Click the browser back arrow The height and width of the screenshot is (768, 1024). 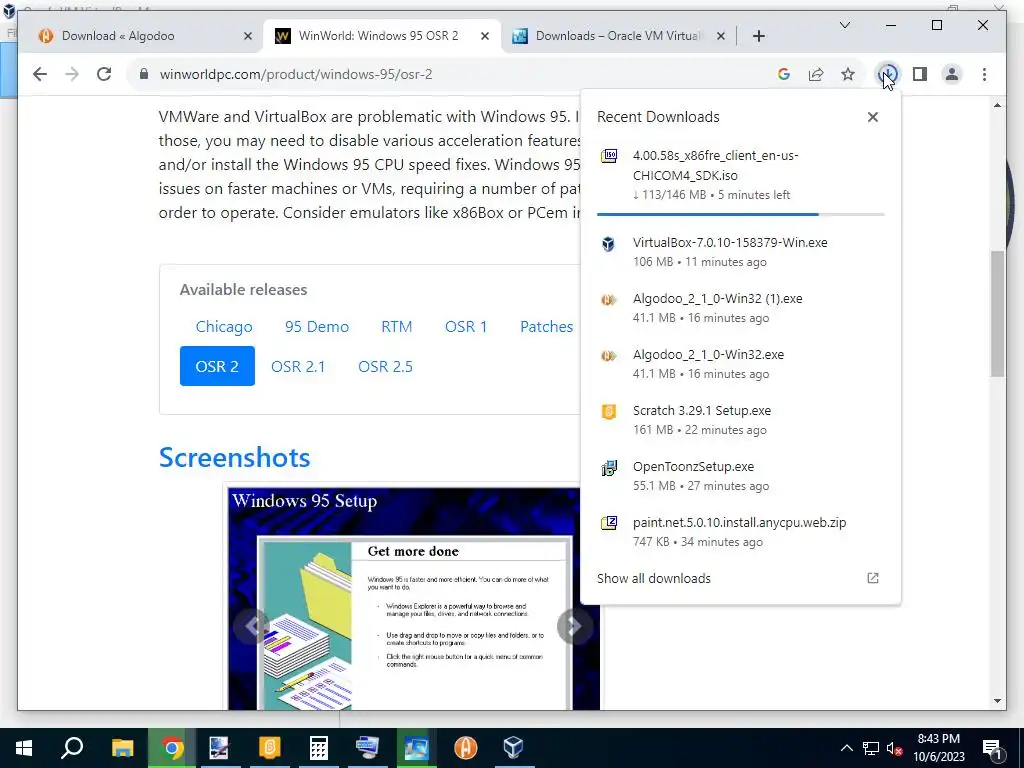coord(40,74)
